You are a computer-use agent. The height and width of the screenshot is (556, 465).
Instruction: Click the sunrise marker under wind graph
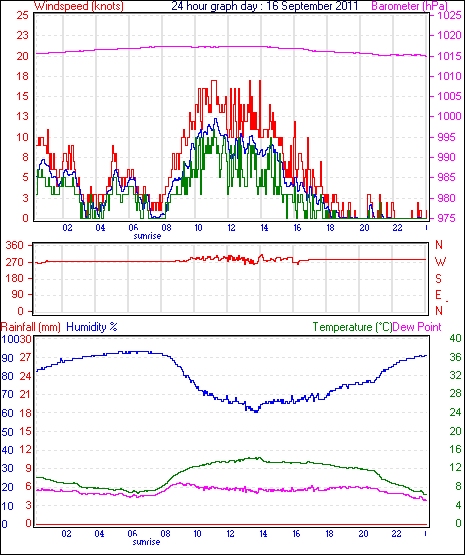(147, 236)
